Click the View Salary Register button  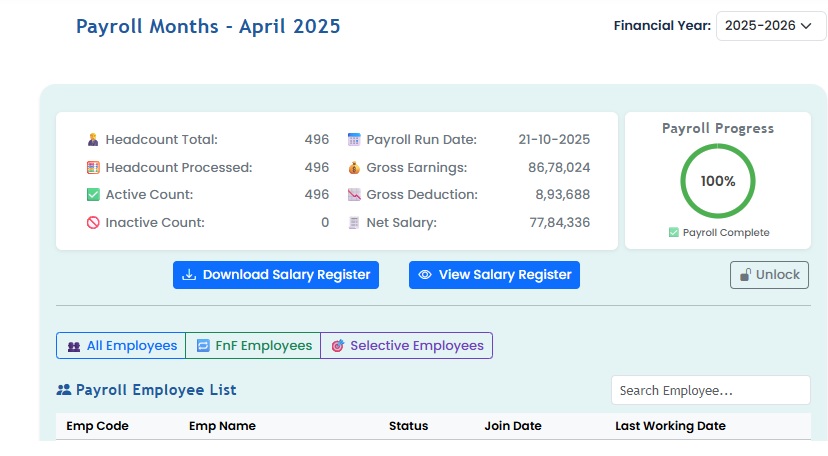[494, 275]
